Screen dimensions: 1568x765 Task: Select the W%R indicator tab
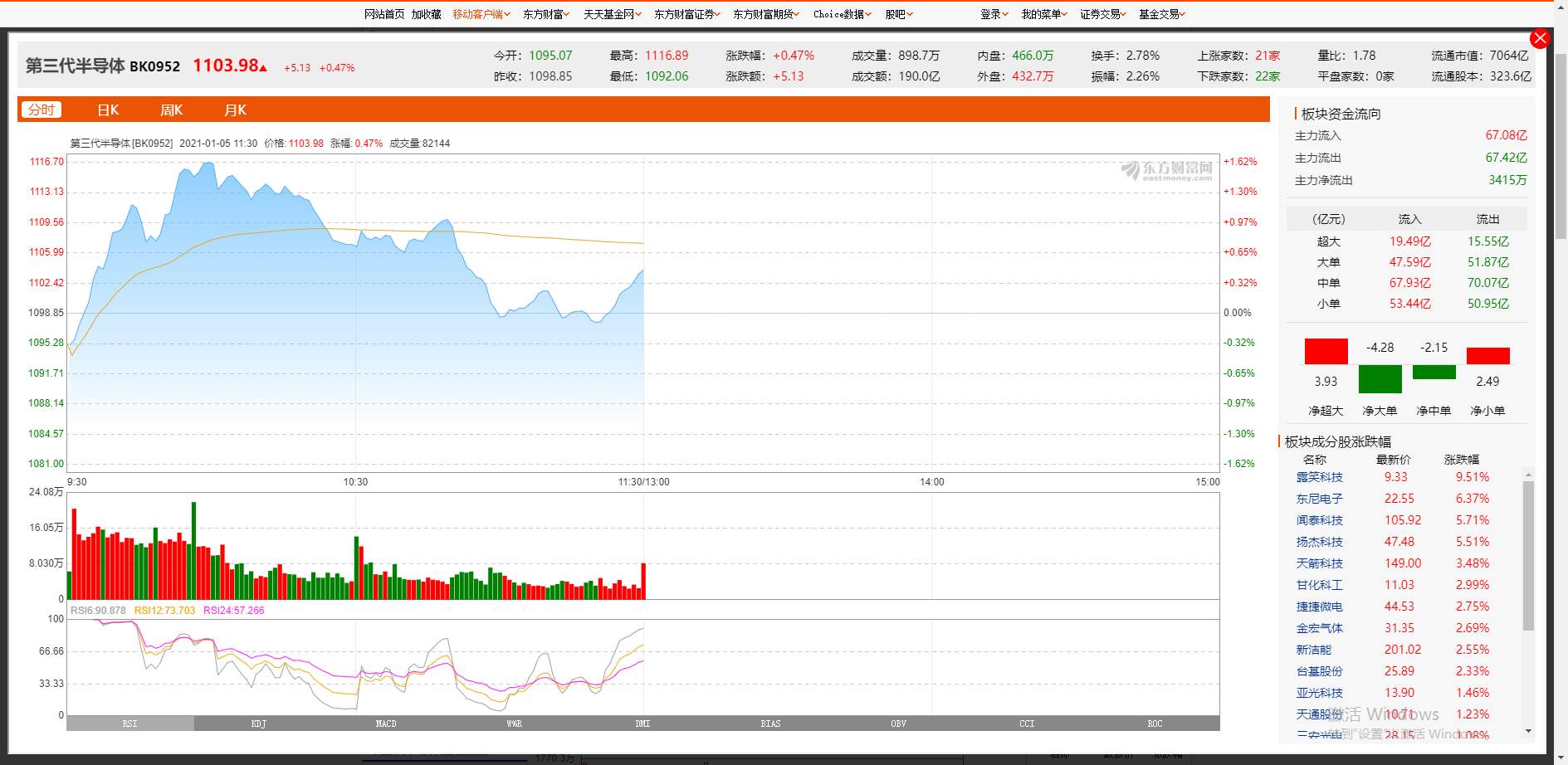[x=515, y=724]
